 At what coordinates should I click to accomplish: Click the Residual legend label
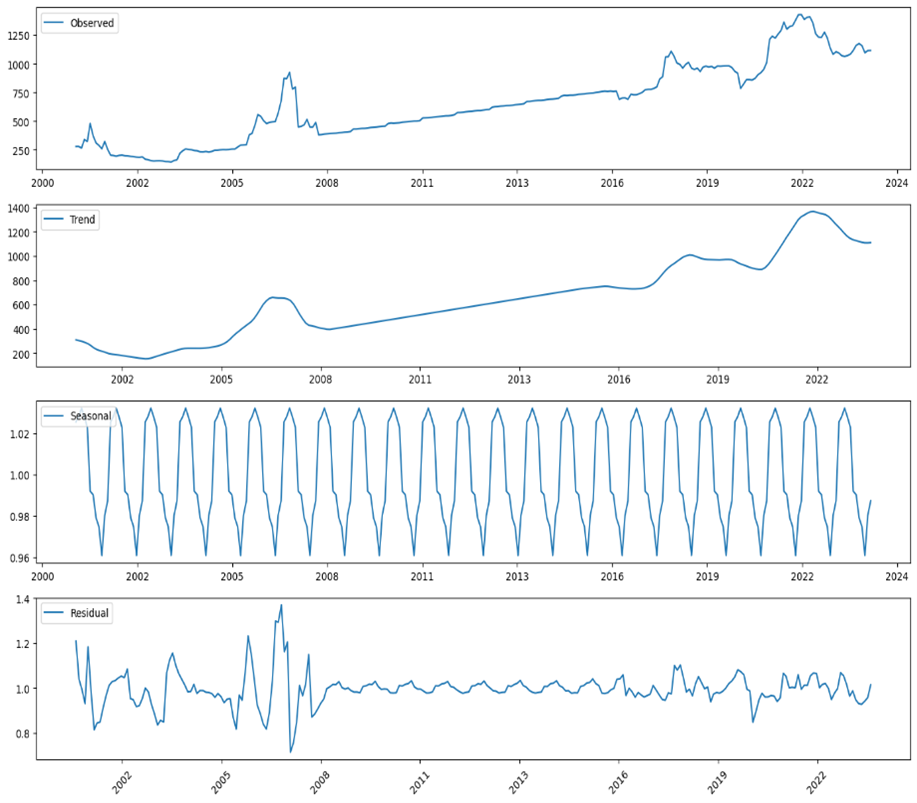tap(89, 612)
